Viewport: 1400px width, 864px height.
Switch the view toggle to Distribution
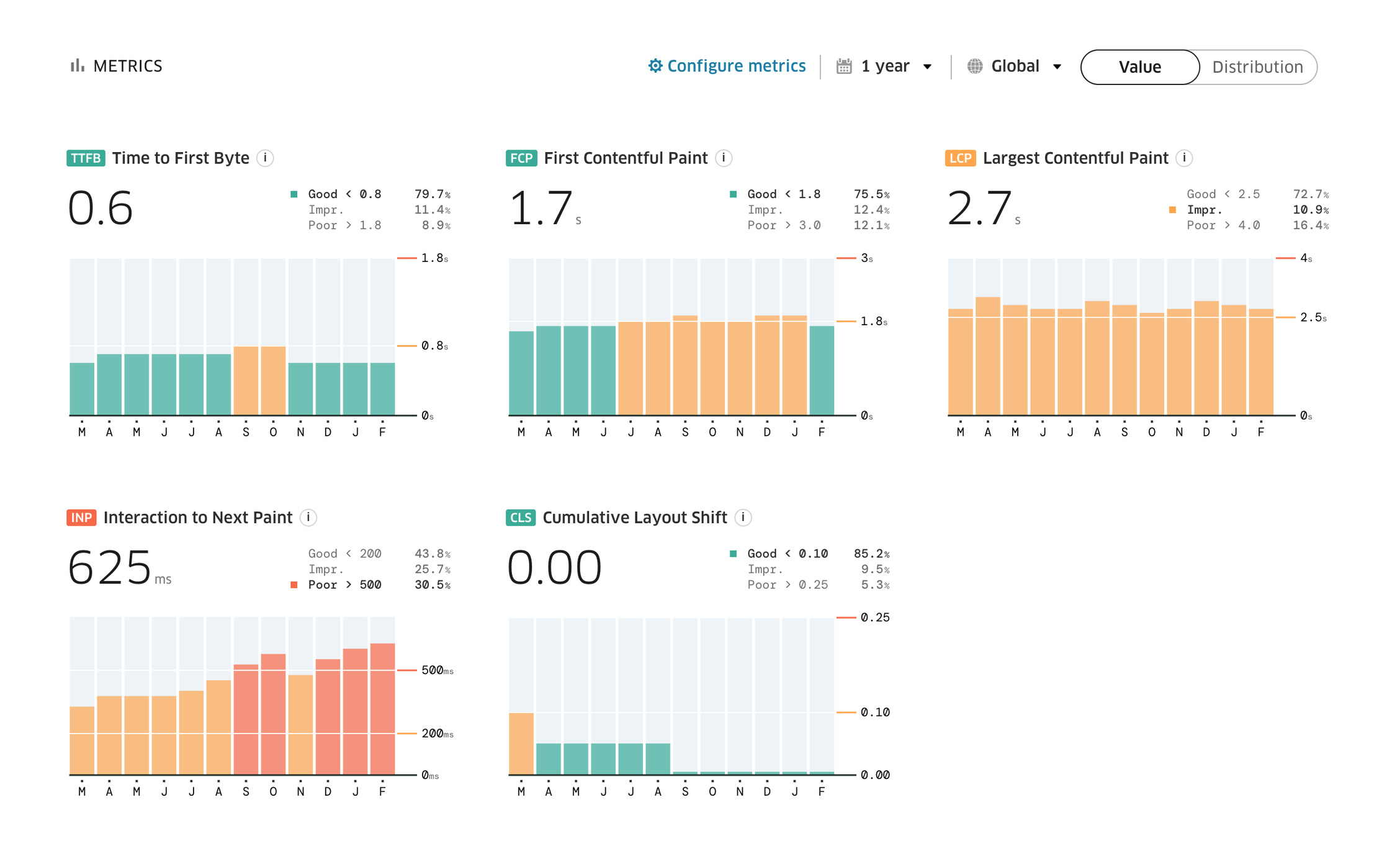1257,66
